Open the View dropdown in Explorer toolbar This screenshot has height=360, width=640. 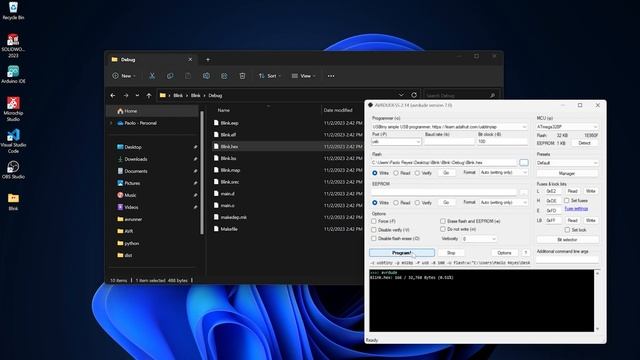304,76
